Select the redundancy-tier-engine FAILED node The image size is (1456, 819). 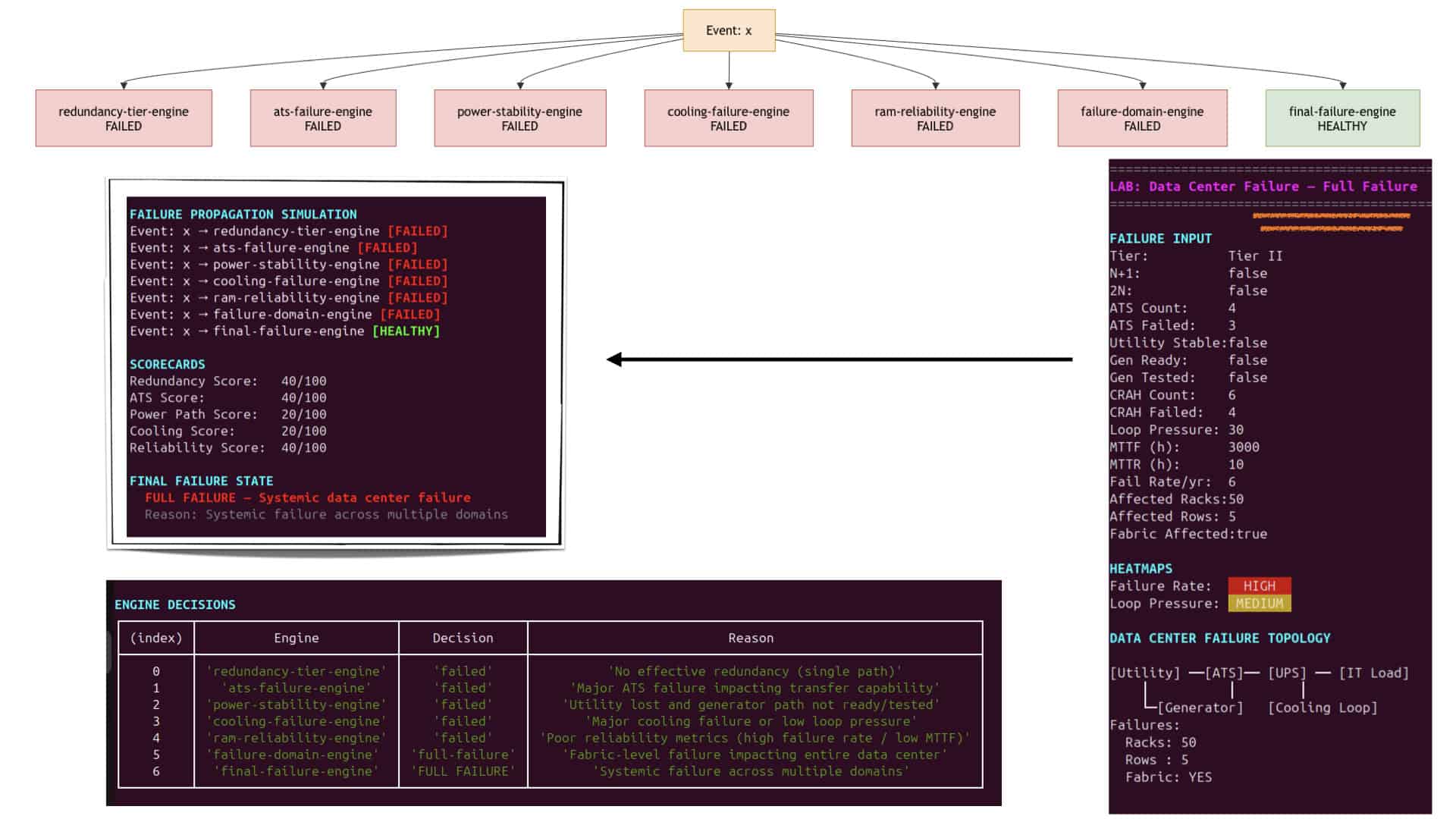pos(124,118)
